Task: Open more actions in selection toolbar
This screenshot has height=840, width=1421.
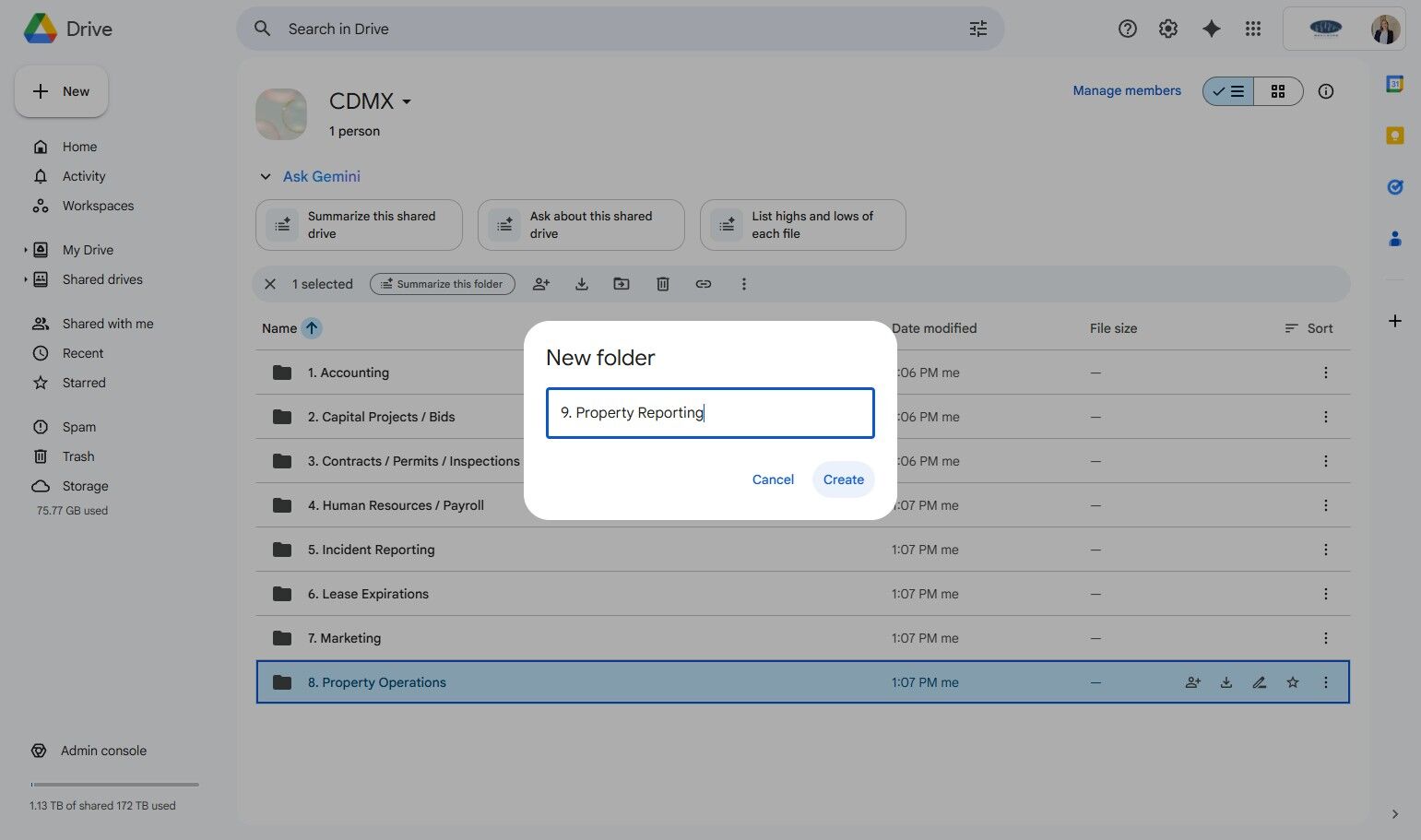Action: click(744, 284)
